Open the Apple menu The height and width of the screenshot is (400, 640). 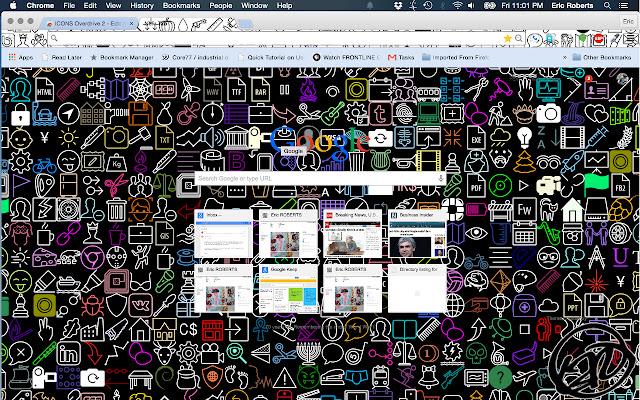[x=13, y=5]
